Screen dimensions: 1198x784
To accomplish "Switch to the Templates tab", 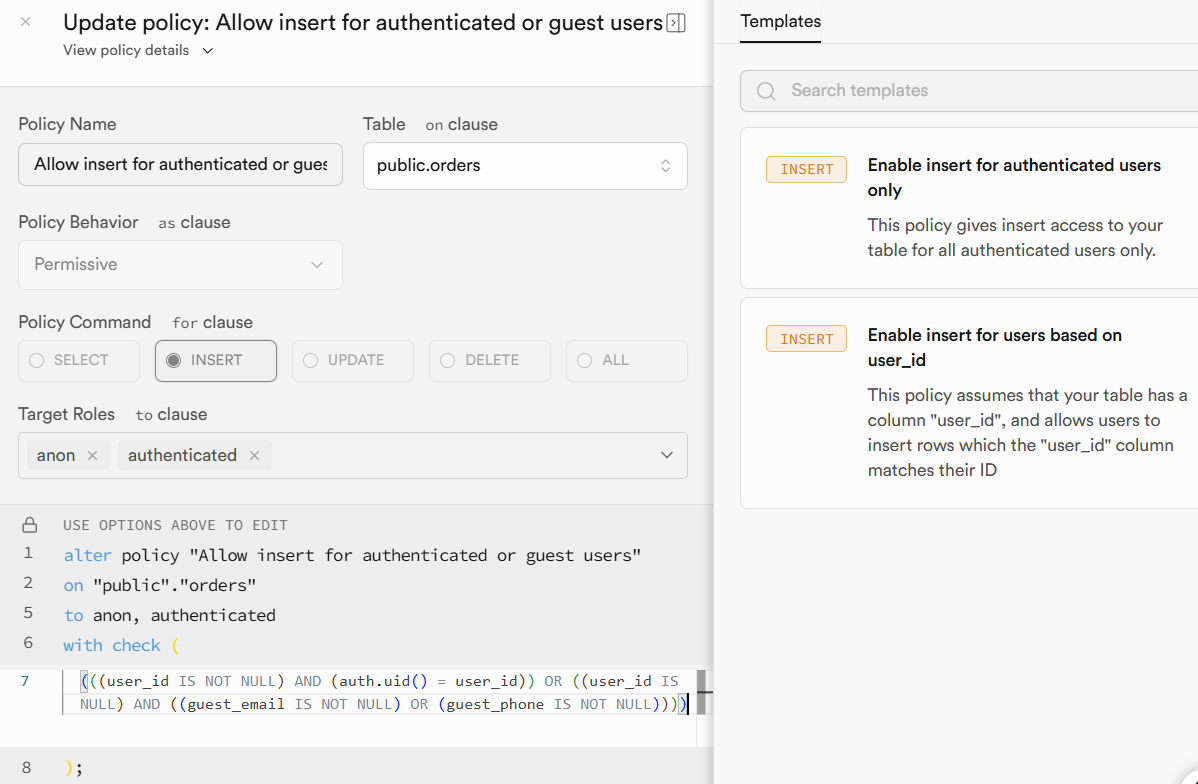I will 780,21.
